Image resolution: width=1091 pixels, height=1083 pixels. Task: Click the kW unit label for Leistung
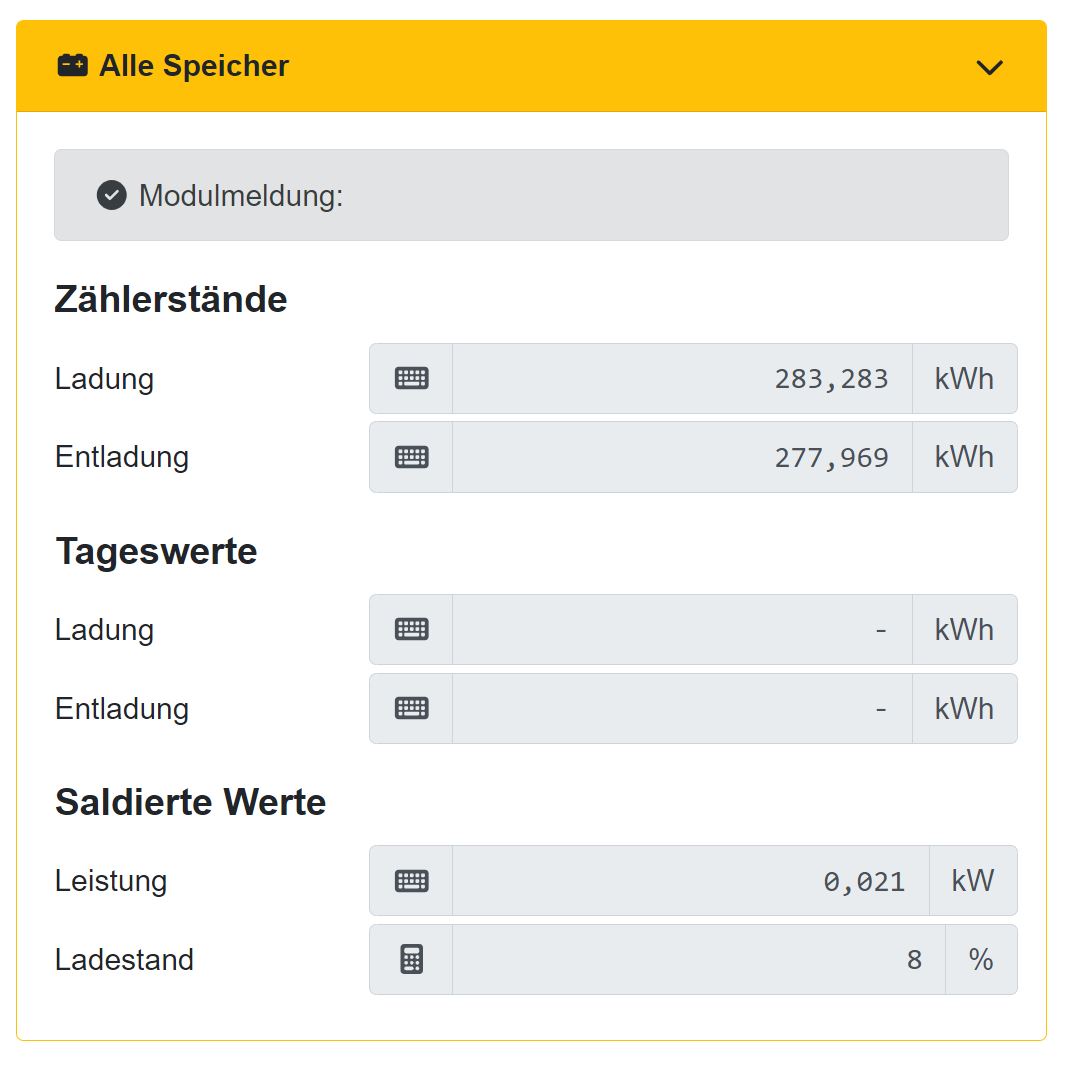click(x=973, y=881)
